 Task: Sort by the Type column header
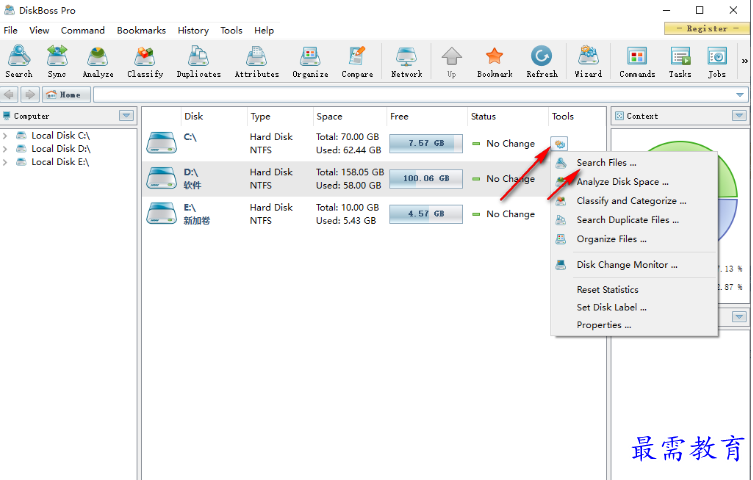[260, 116]
